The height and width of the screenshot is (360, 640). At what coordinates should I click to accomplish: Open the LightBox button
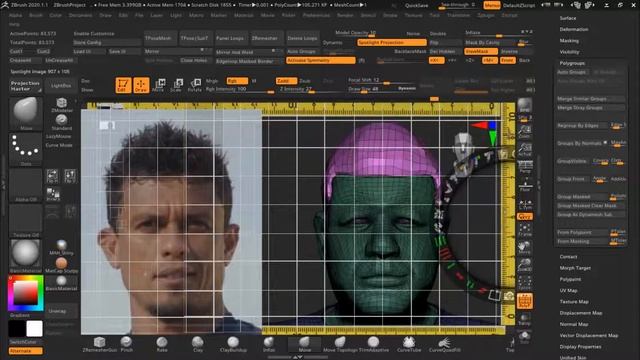coord(61,86)
